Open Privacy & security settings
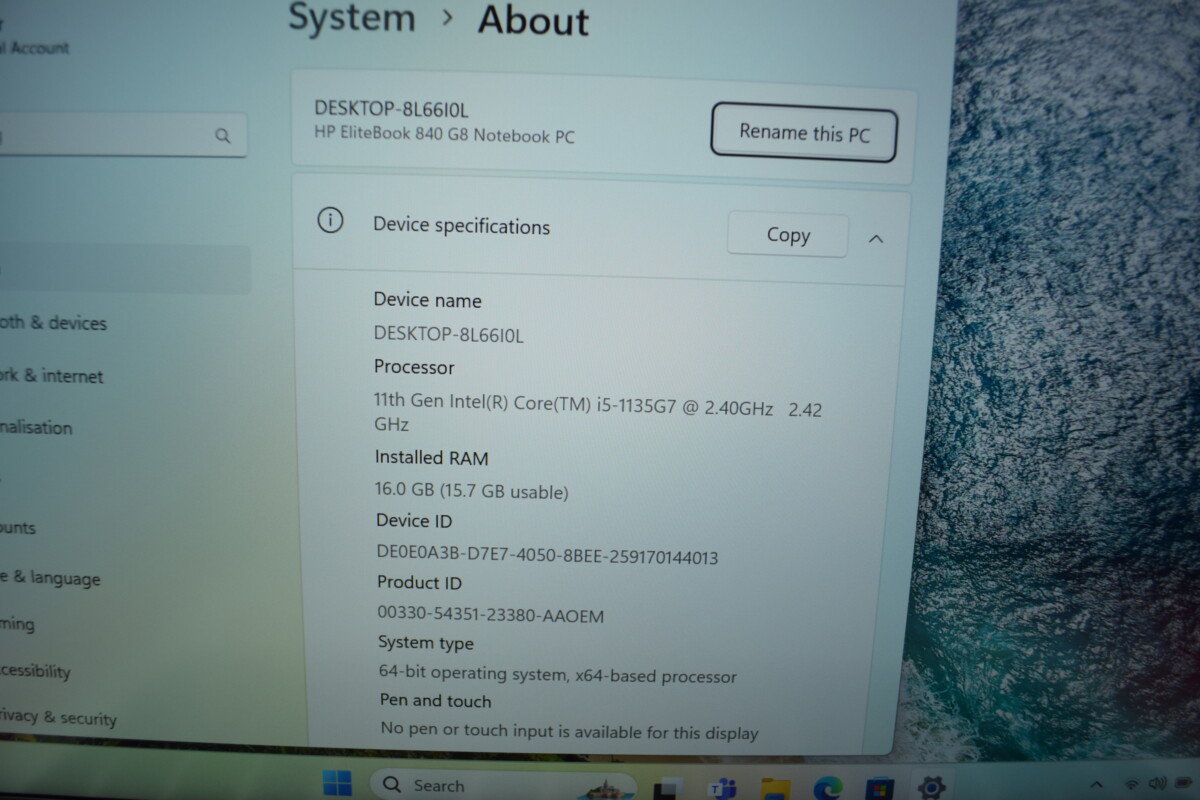Screen dimensions: 1200x800 tap(58, 717)
